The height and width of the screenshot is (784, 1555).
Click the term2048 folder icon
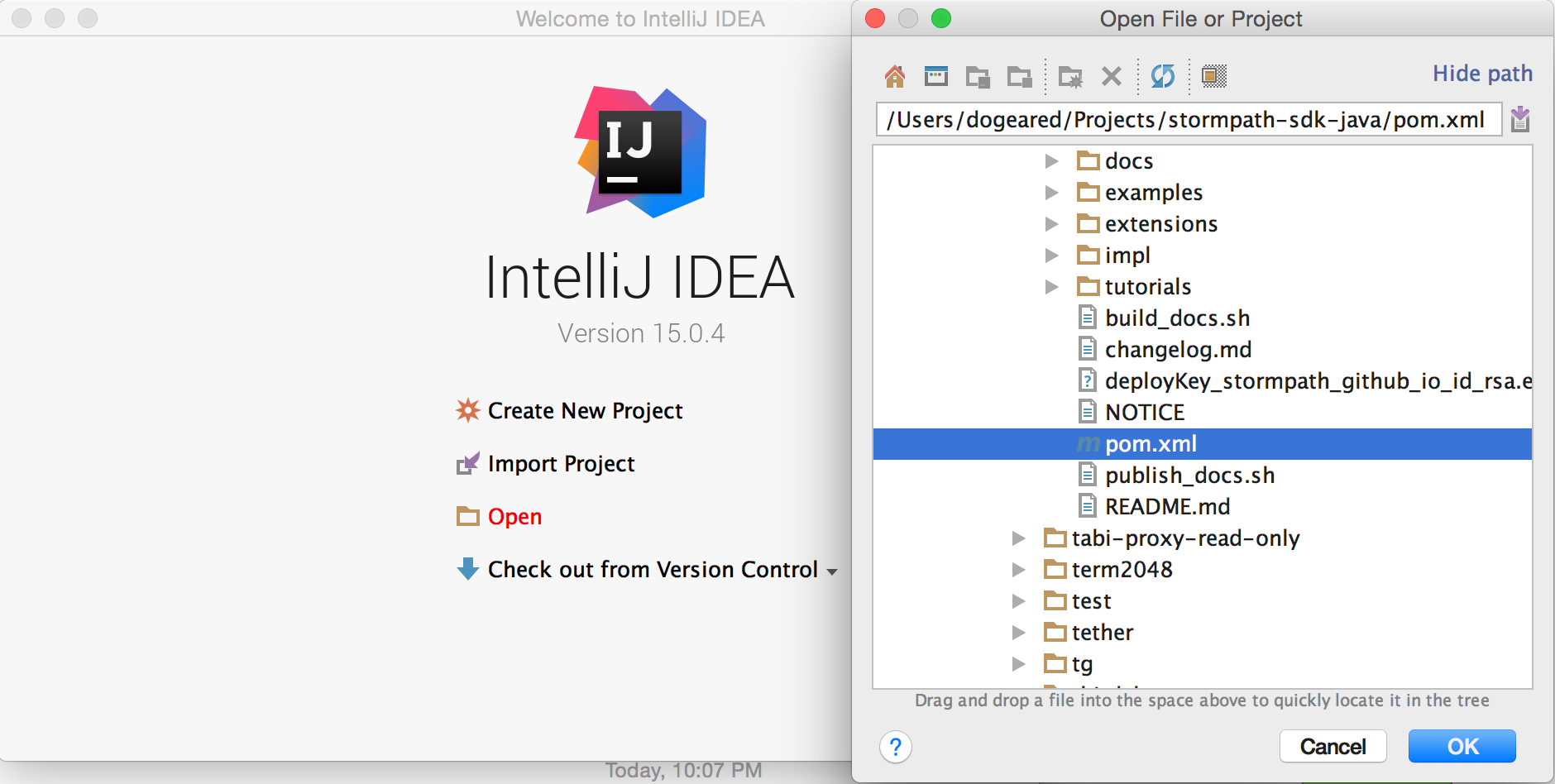click(x=1055, y=569)
